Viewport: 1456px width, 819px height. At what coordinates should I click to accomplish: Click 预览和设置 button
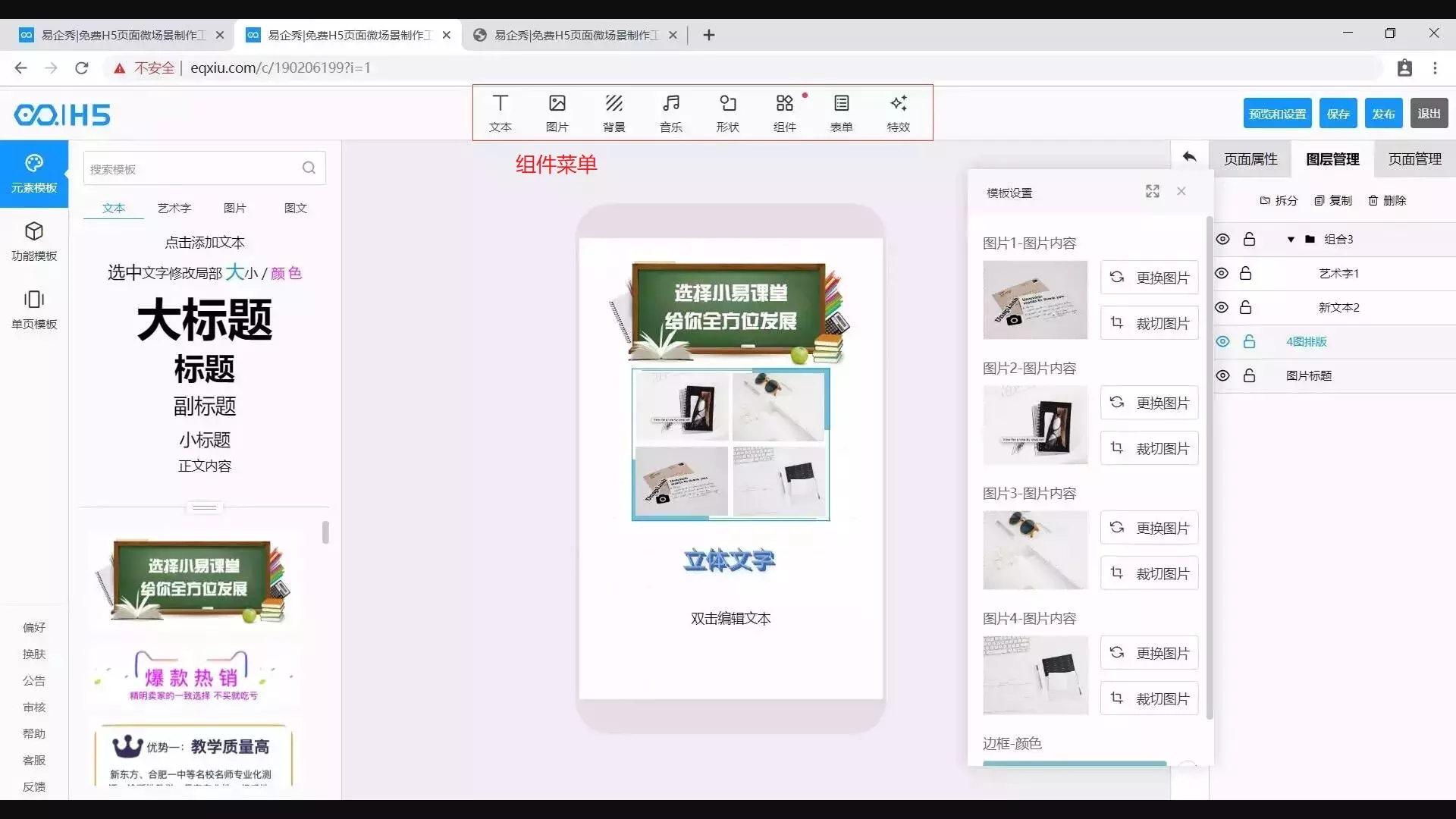(1278, 114)
